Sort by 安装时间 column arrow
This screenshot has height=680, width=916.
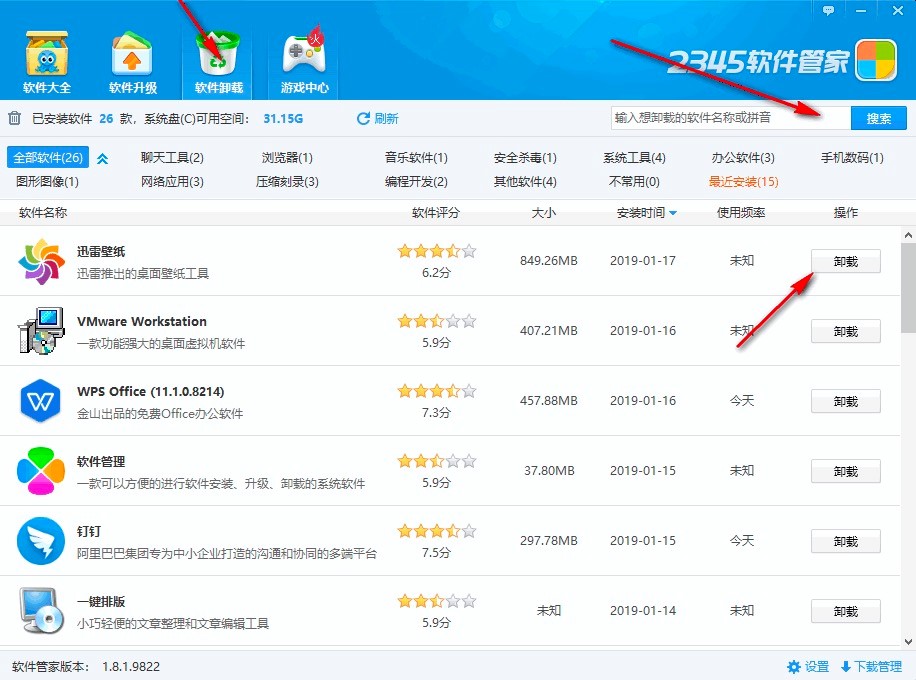673,213
